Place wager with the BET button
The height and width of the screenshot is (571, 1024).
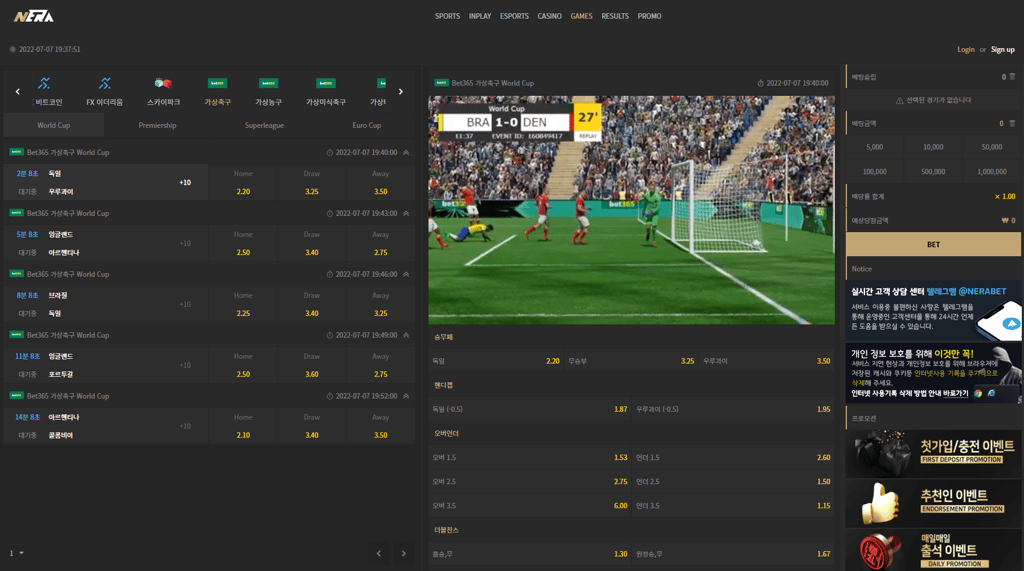click(x=933, y=244)
